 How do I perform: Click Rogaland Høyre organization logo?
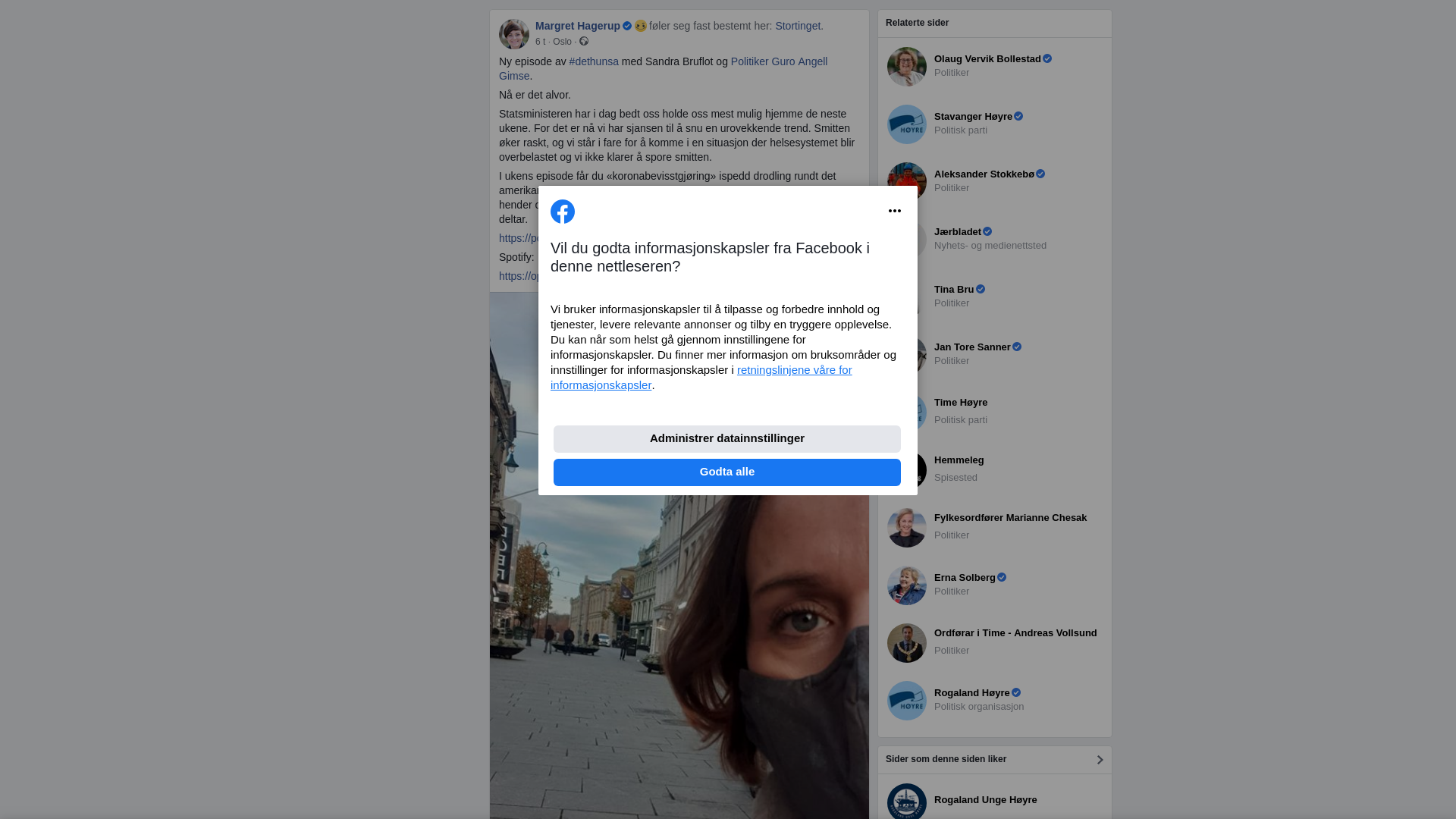click(x=907, y=701)
